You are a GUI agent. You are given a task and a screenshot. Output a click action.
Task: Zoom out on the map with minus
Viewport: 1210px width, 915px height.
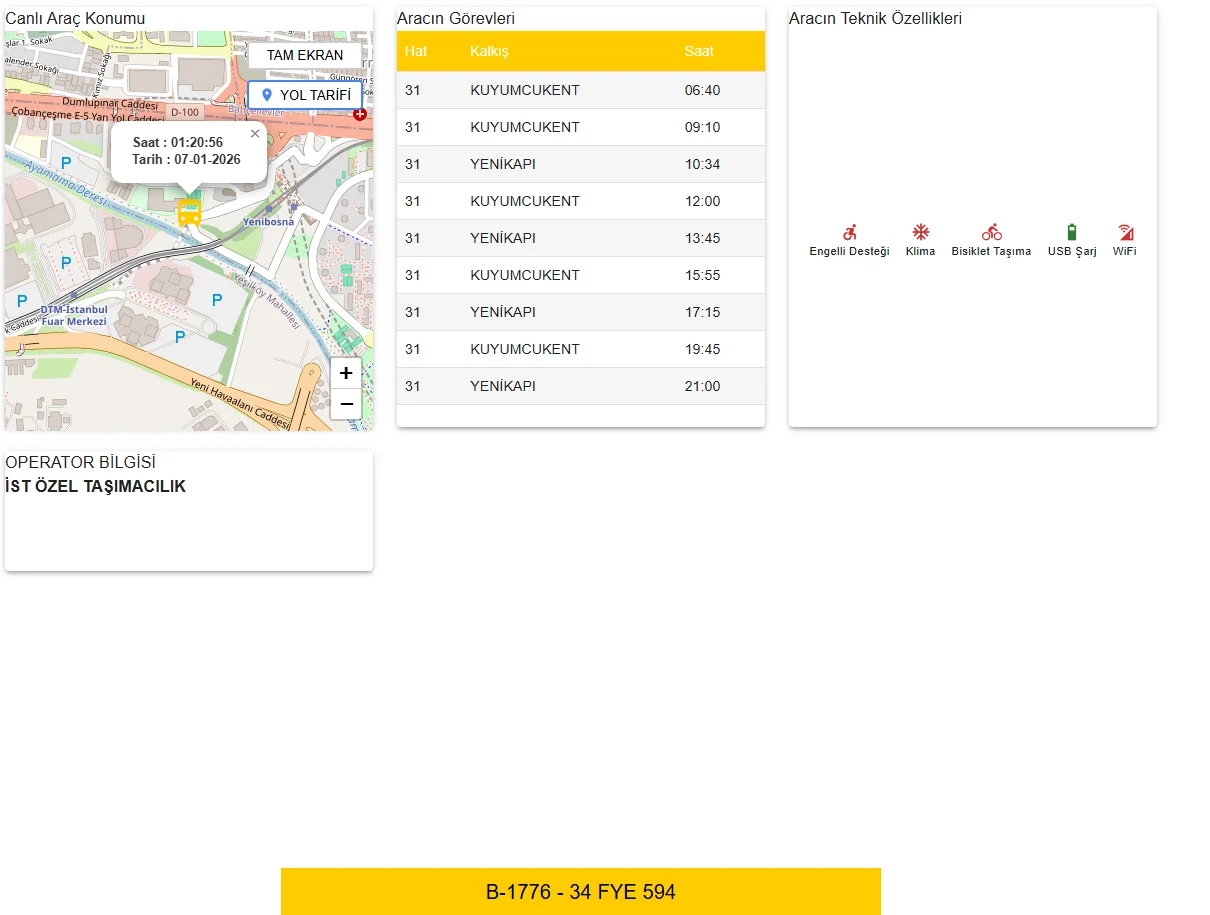(346, 403)
